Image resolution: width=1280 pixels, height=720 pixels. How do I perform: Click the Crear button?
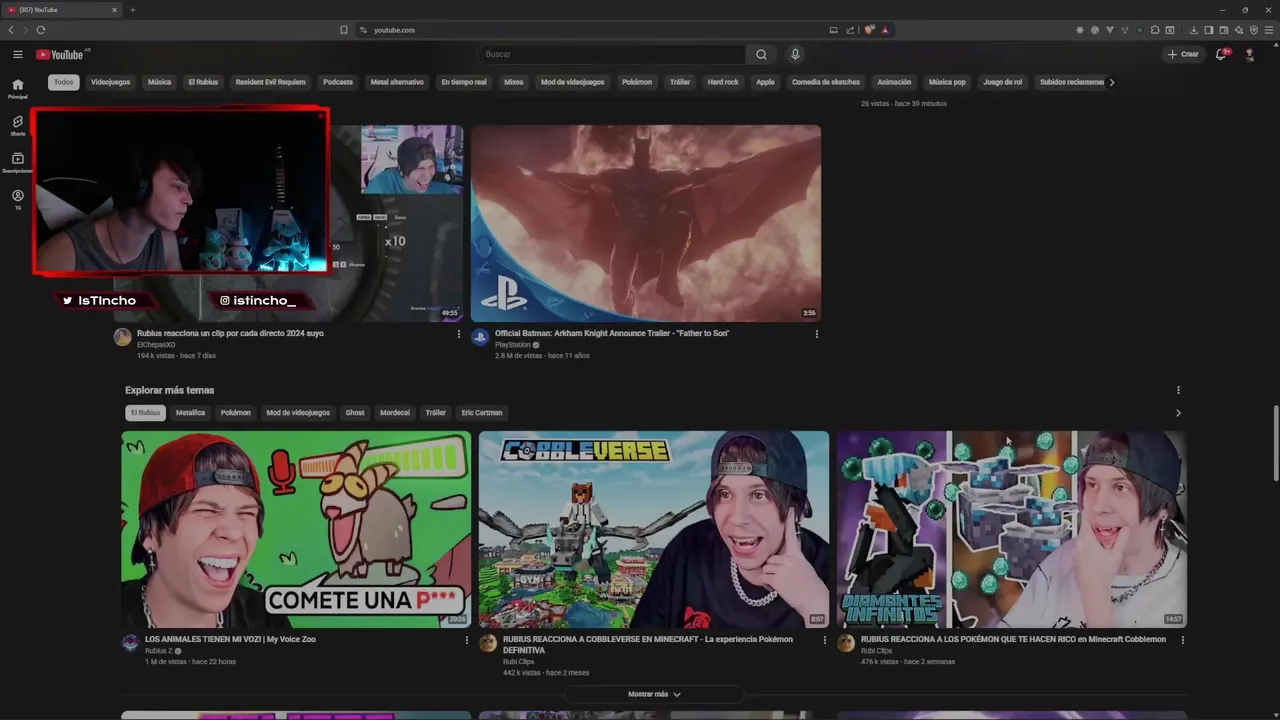(1183, 54)
